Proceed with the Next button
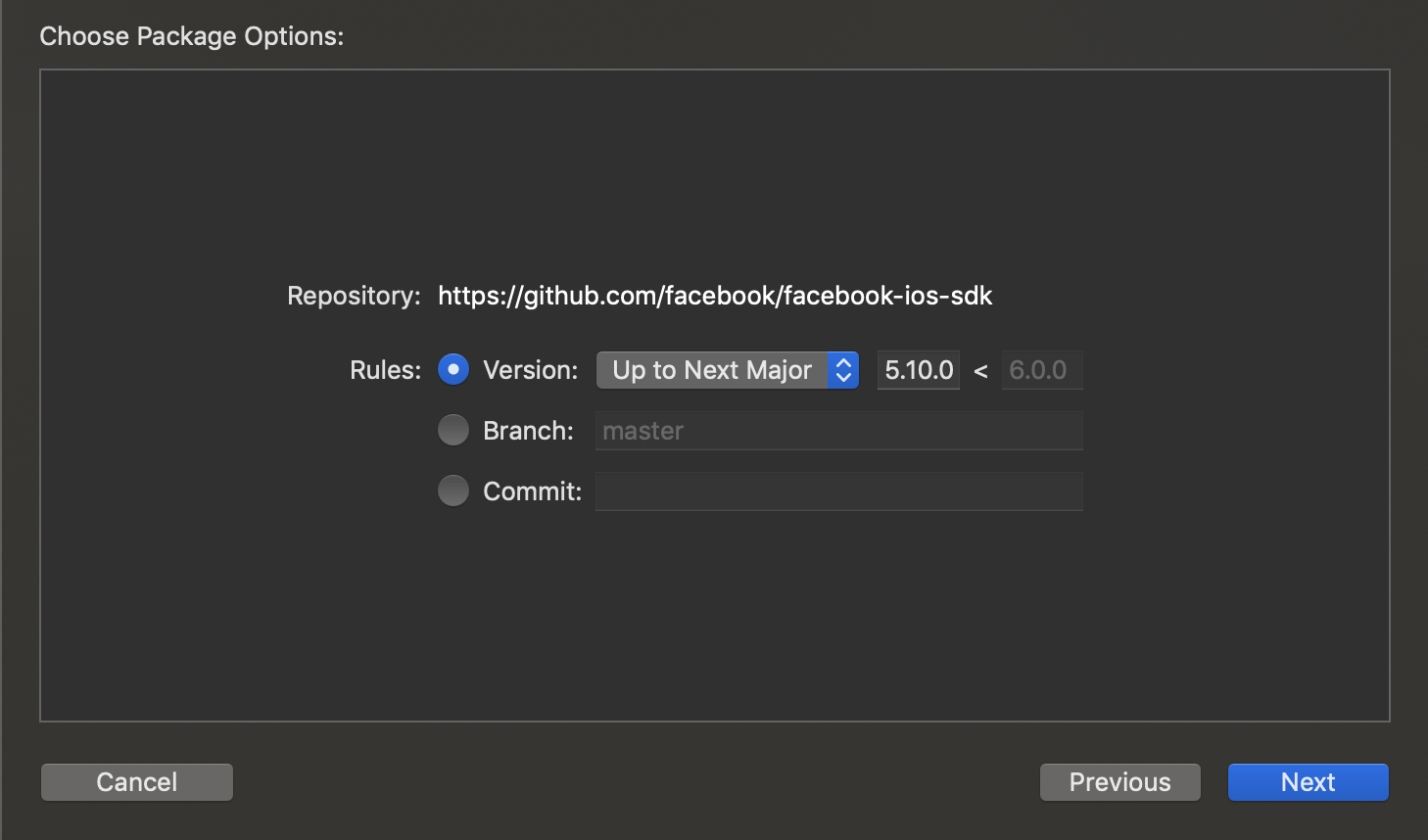The width and height of the screenshot is (1428, 840). (1309, 782)
